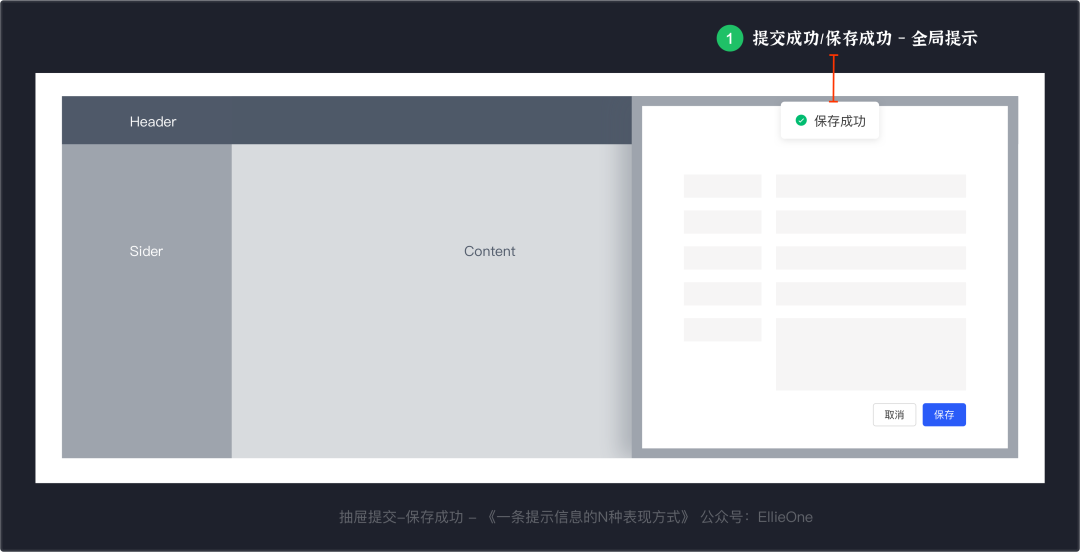1080x552 pixels.
Task: Focus the second form input field placeholder
Action: (870, 222)
